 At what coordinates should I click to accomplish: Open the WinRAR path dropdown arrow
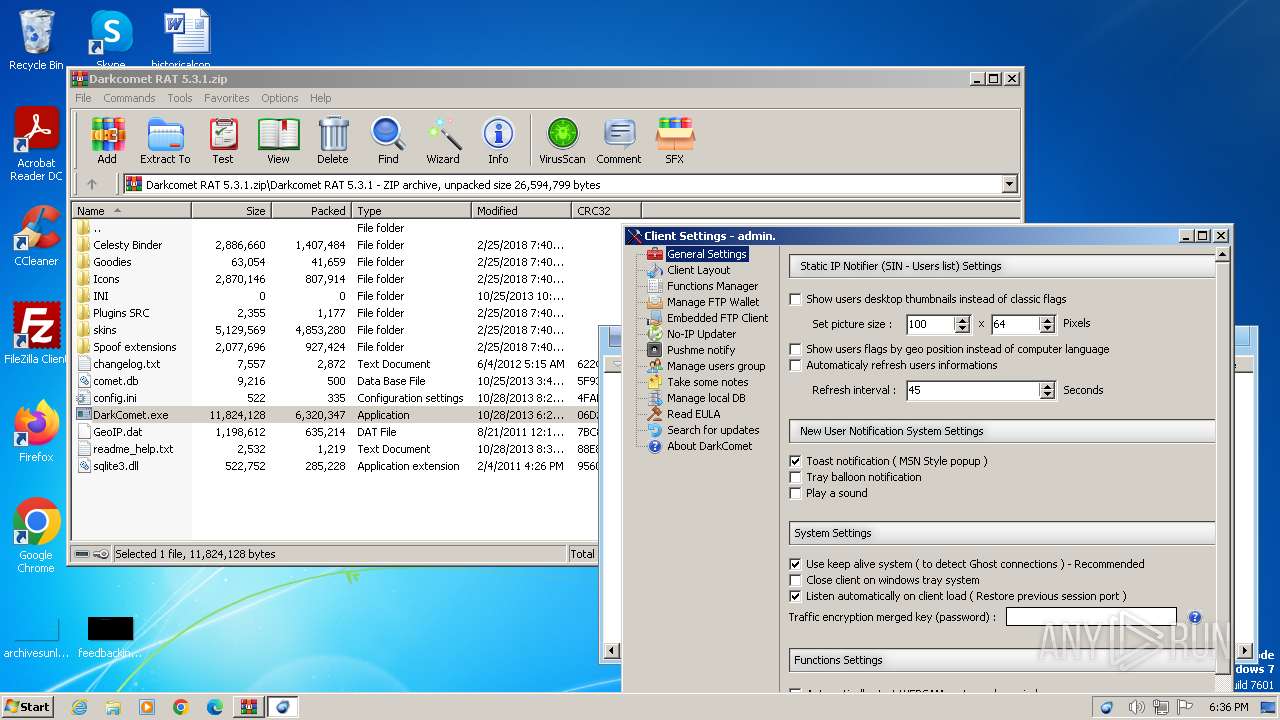1009,184
